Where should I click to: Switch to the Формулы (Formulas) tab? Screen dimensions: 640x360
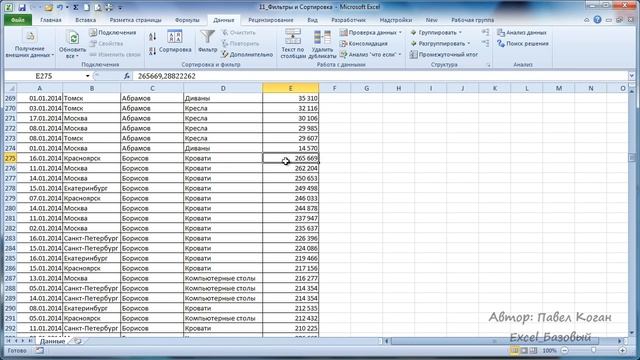(x=187, y=20)
